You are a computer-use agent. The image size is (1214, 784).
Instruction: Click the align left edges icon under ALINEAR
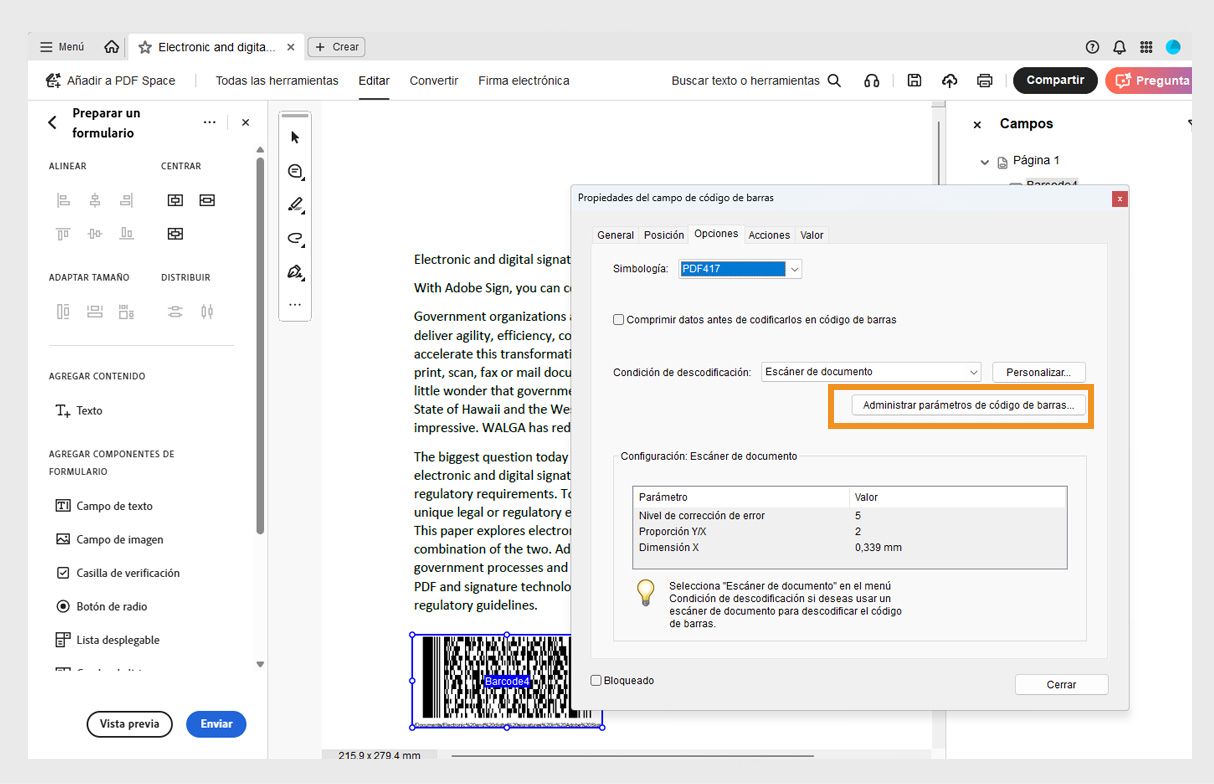coord(63,200)
